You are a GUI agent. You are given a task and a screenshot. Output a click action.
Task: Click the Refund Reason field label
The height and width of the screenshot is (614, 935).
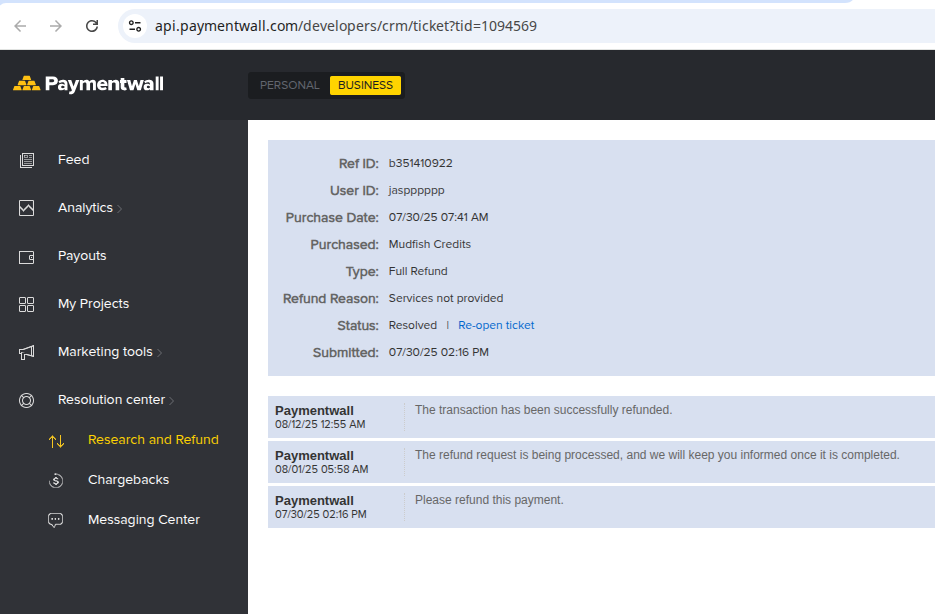pos(331,299)
